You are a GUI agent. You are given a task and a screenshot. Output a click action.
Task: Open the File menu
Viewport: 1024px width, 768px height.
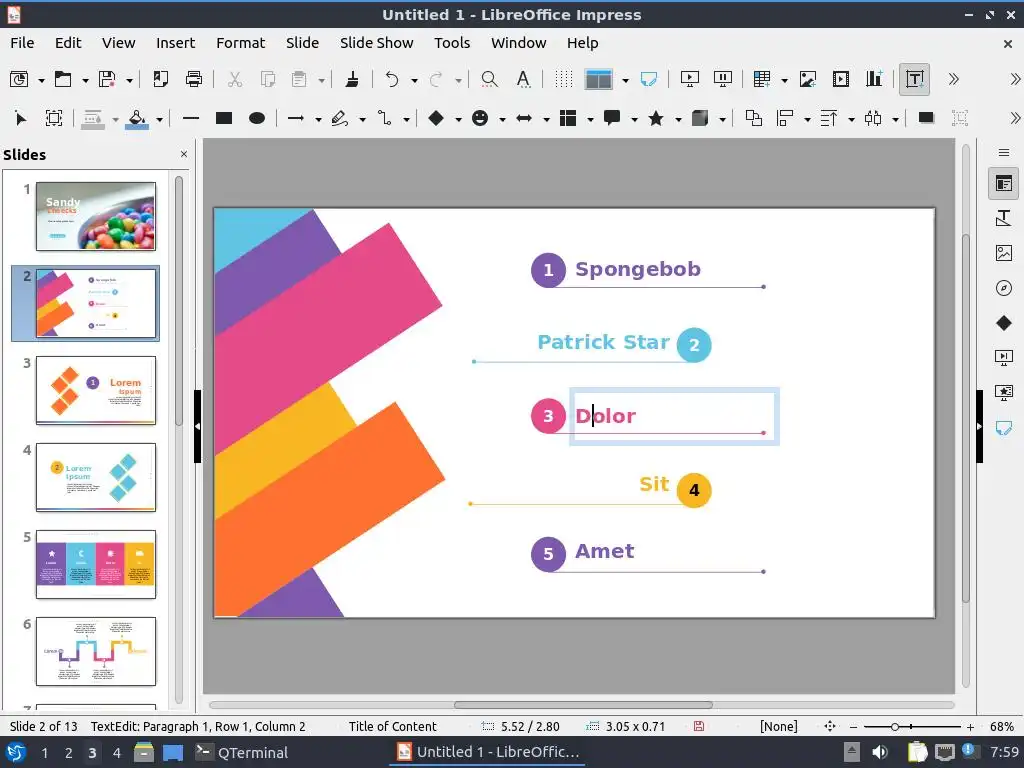tap(22, 43)
